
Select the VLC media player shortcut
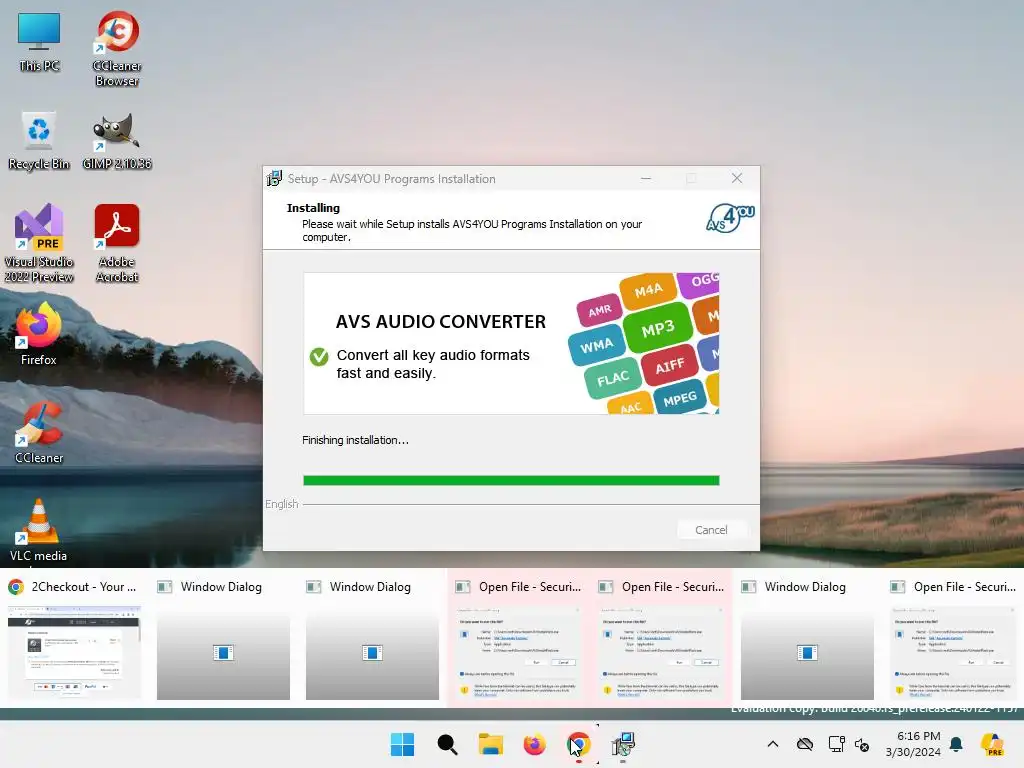pos(39,530)
